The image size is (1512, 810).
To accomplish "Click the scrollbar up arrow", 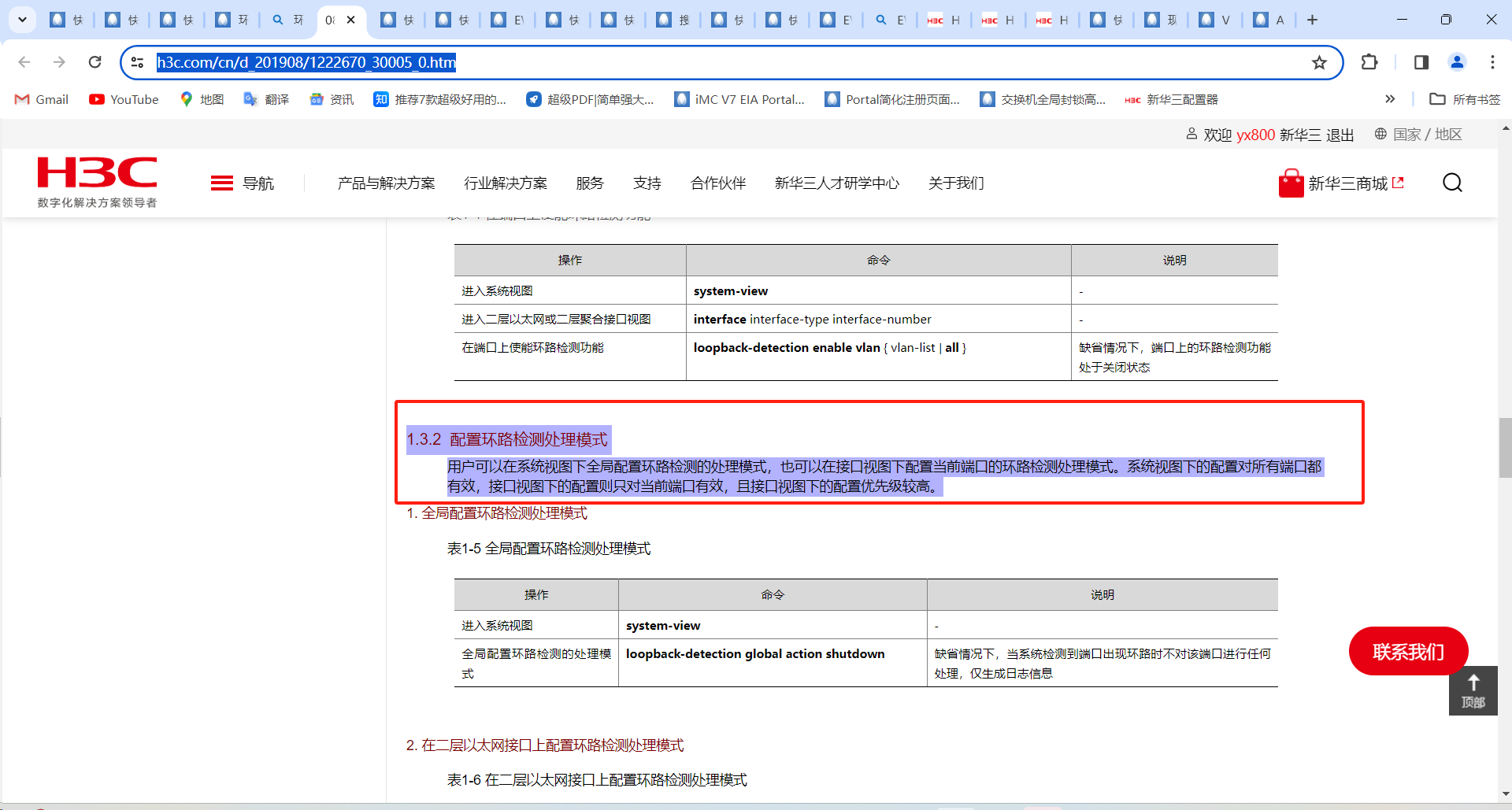I will pyautogui.click(x=1506, y=127).
